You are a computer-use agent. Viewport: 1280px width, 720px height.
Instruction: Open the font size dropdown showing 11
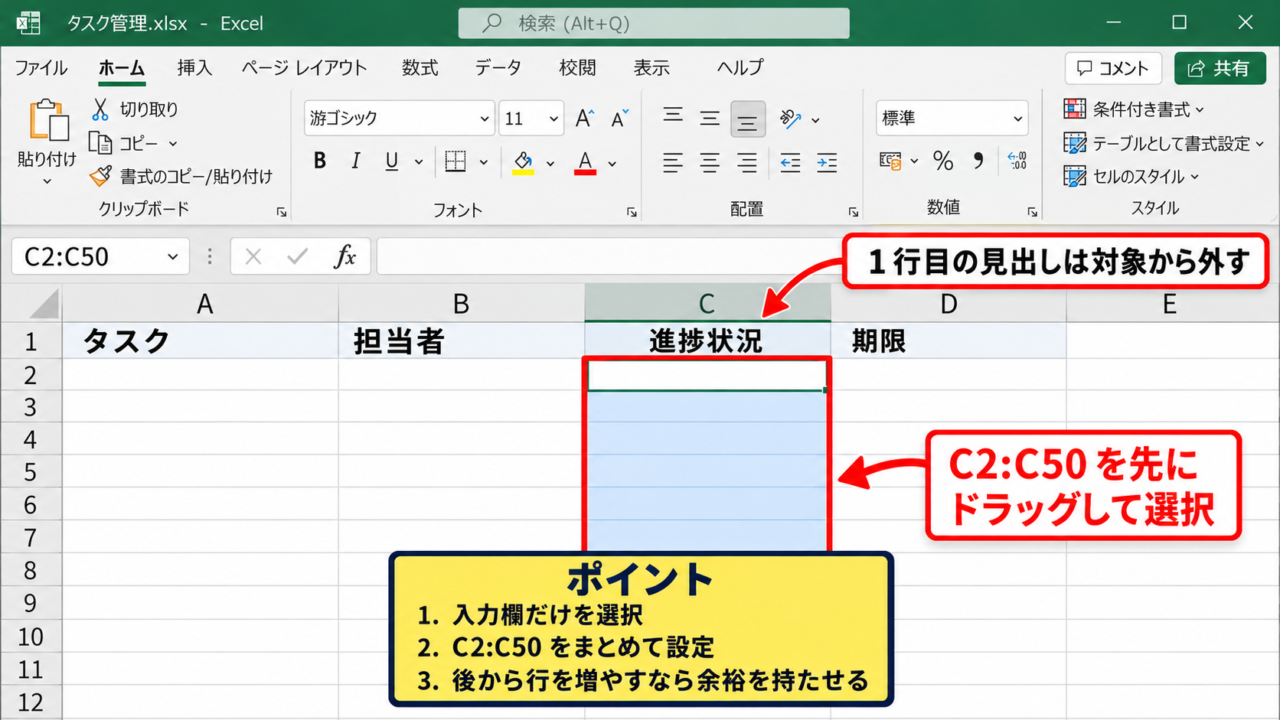pyautogui.click(x=531, y=118)
